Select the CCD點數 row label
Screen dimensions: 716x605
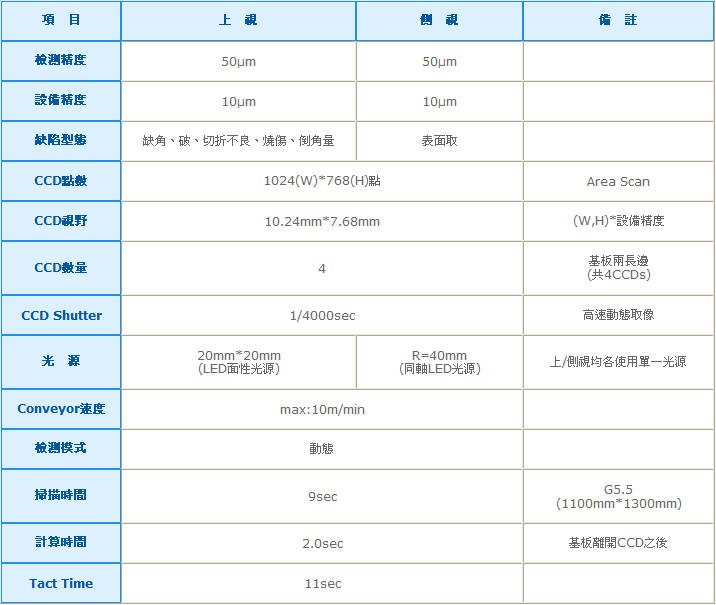[x=61, y=181]
